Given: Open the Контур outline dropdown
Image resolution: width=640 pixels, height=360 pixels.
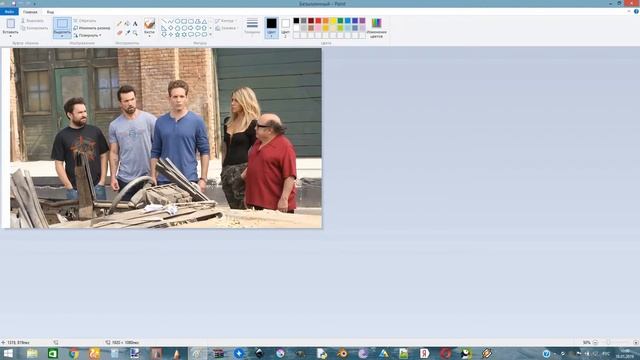Looking at the screenshot, I should [225, 20].
